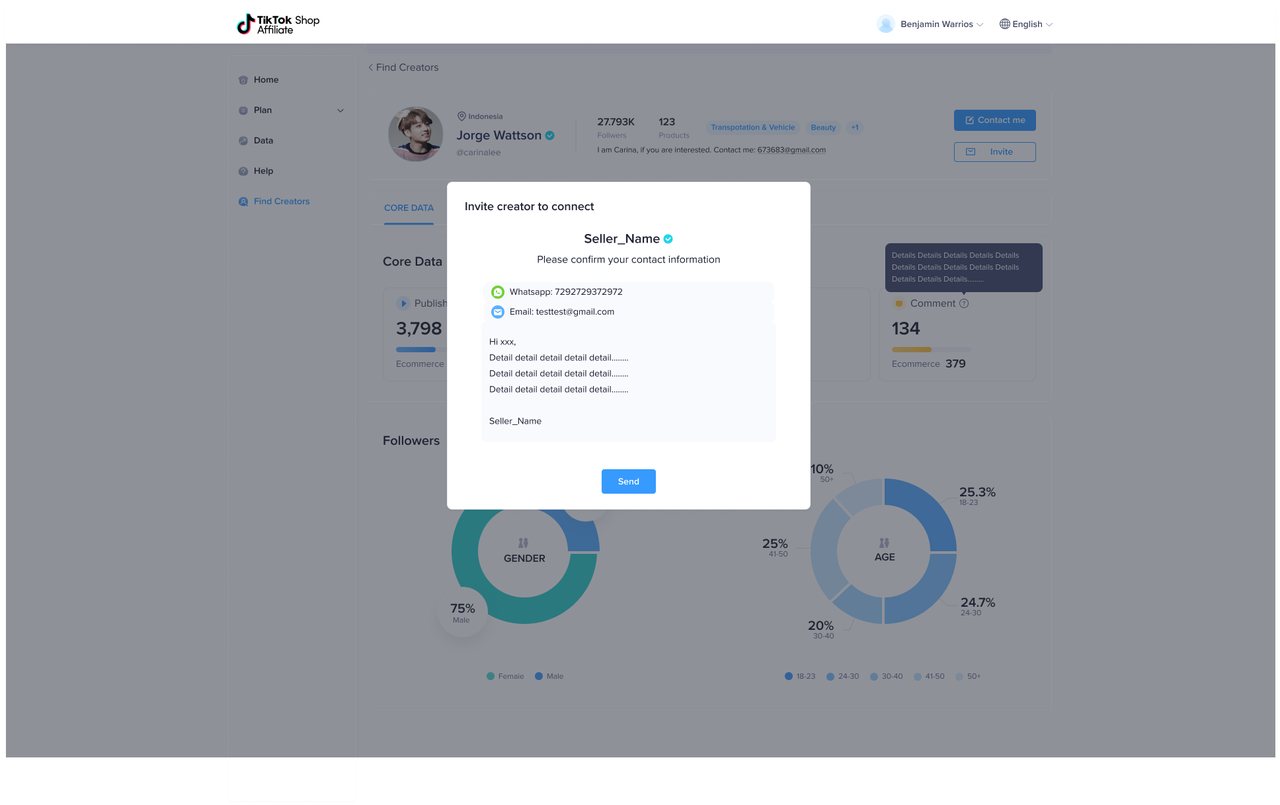Viewport: 1280px width, 805px height.
Task: Open Help in the sidebar
Action: pos(263,171)
